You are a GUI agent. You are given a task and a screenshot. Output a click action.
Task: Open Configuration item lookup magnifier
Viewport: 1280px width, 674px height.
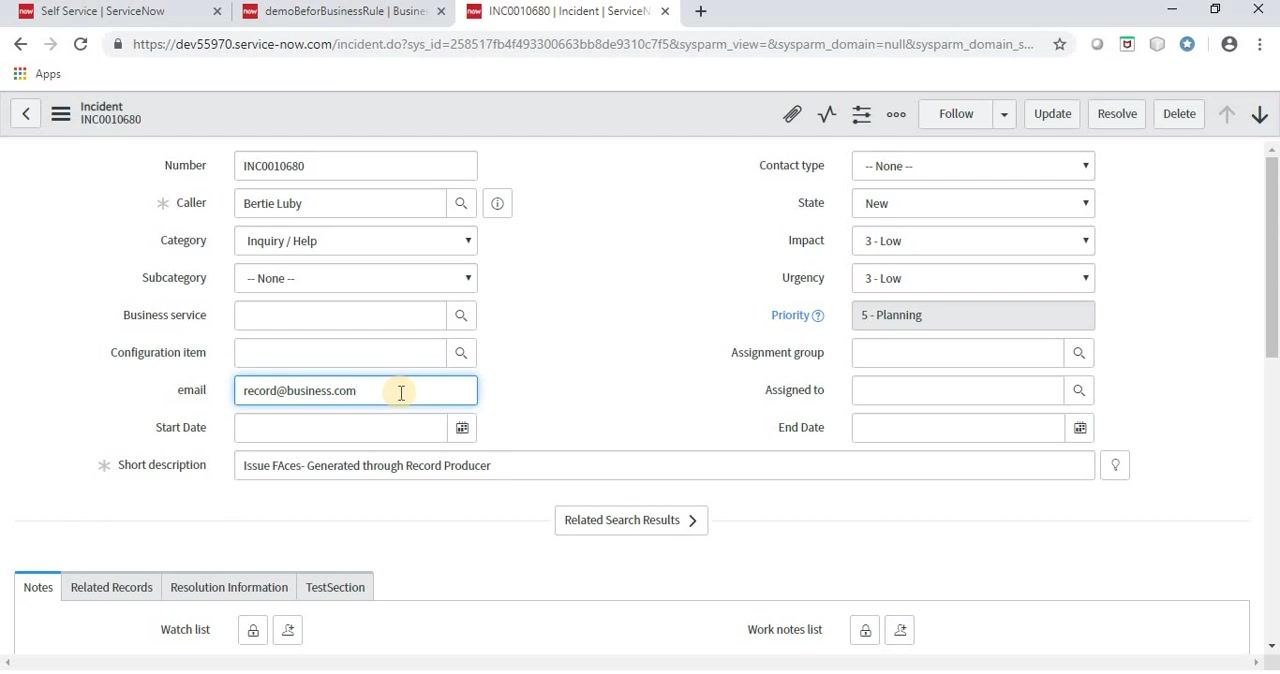tap(461, 353)
